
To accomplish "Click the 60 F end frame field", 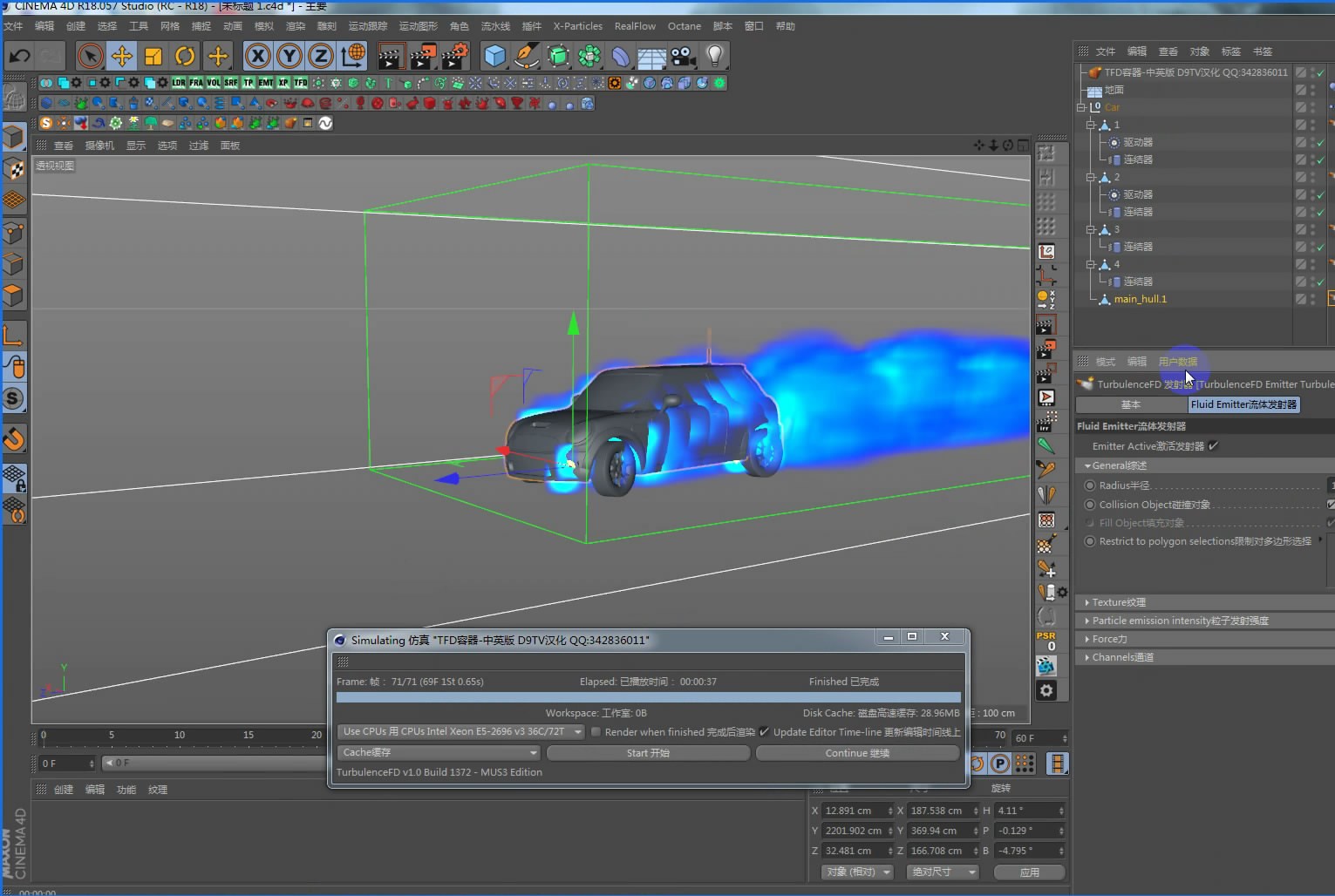I will click(x=1039, y=738).
